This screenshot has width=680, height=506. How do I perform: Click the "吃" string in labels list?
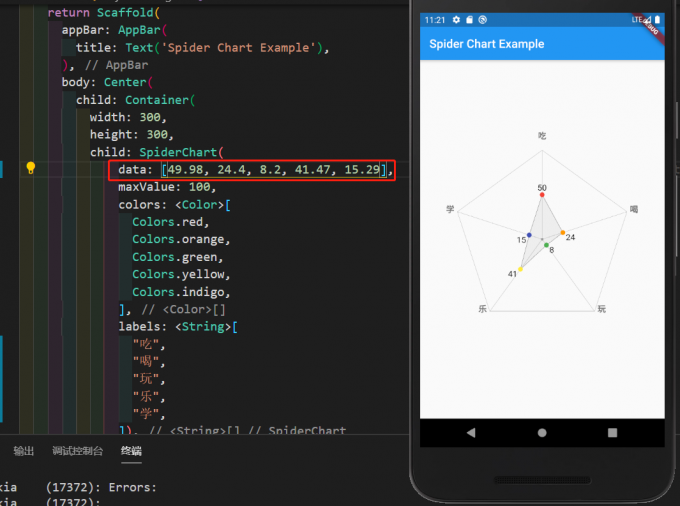(146, 344)
